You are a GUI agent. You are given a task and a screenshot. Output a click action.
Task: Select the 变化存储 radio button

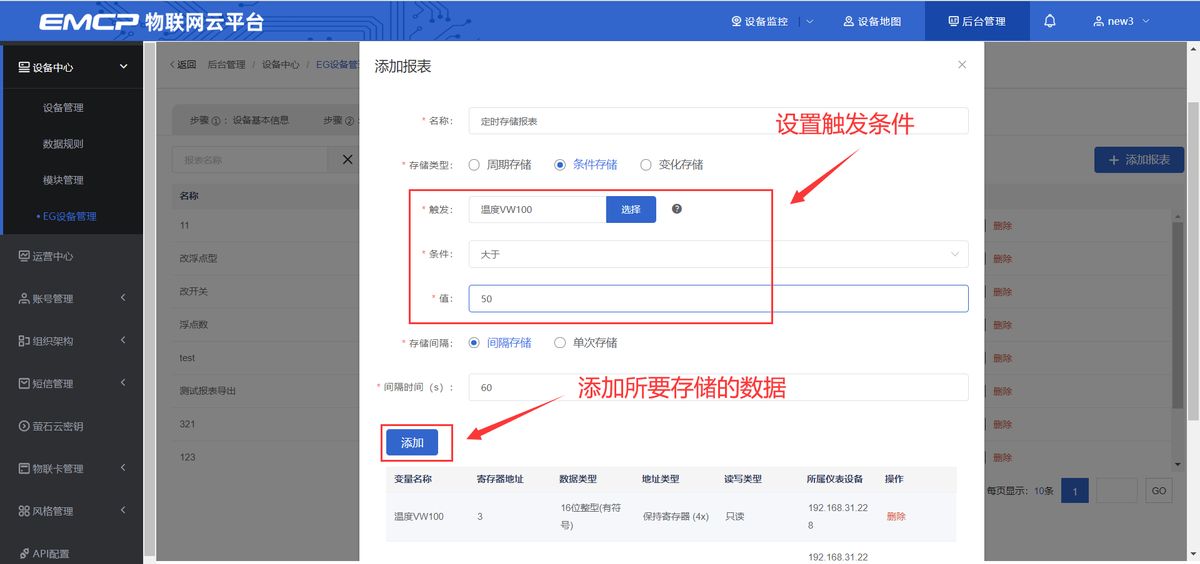click(646, 165)
